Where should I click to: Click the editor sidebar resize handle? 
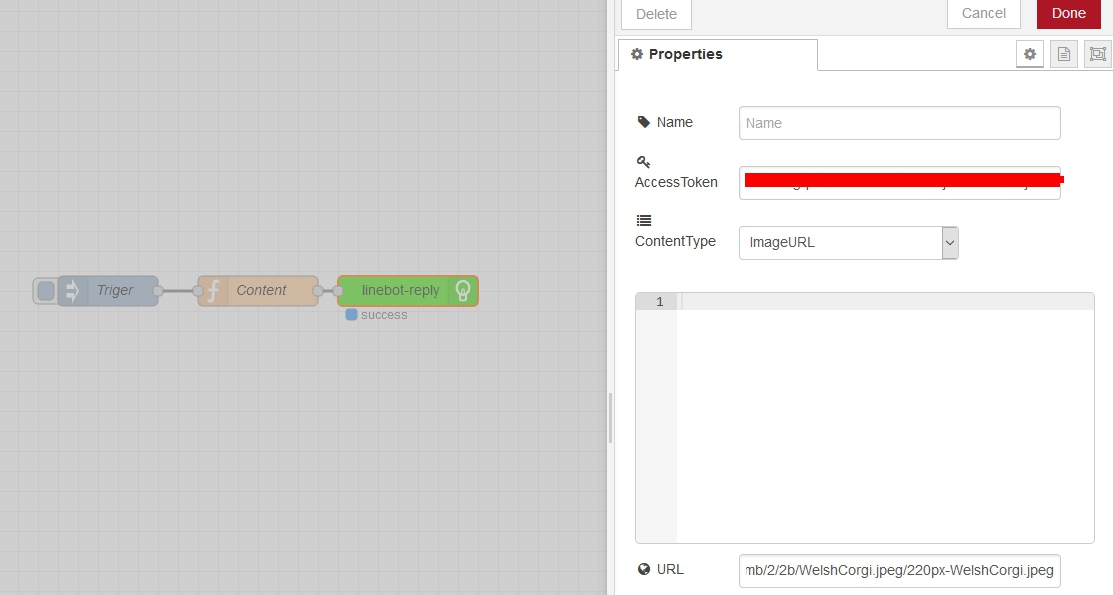[610, 417]
